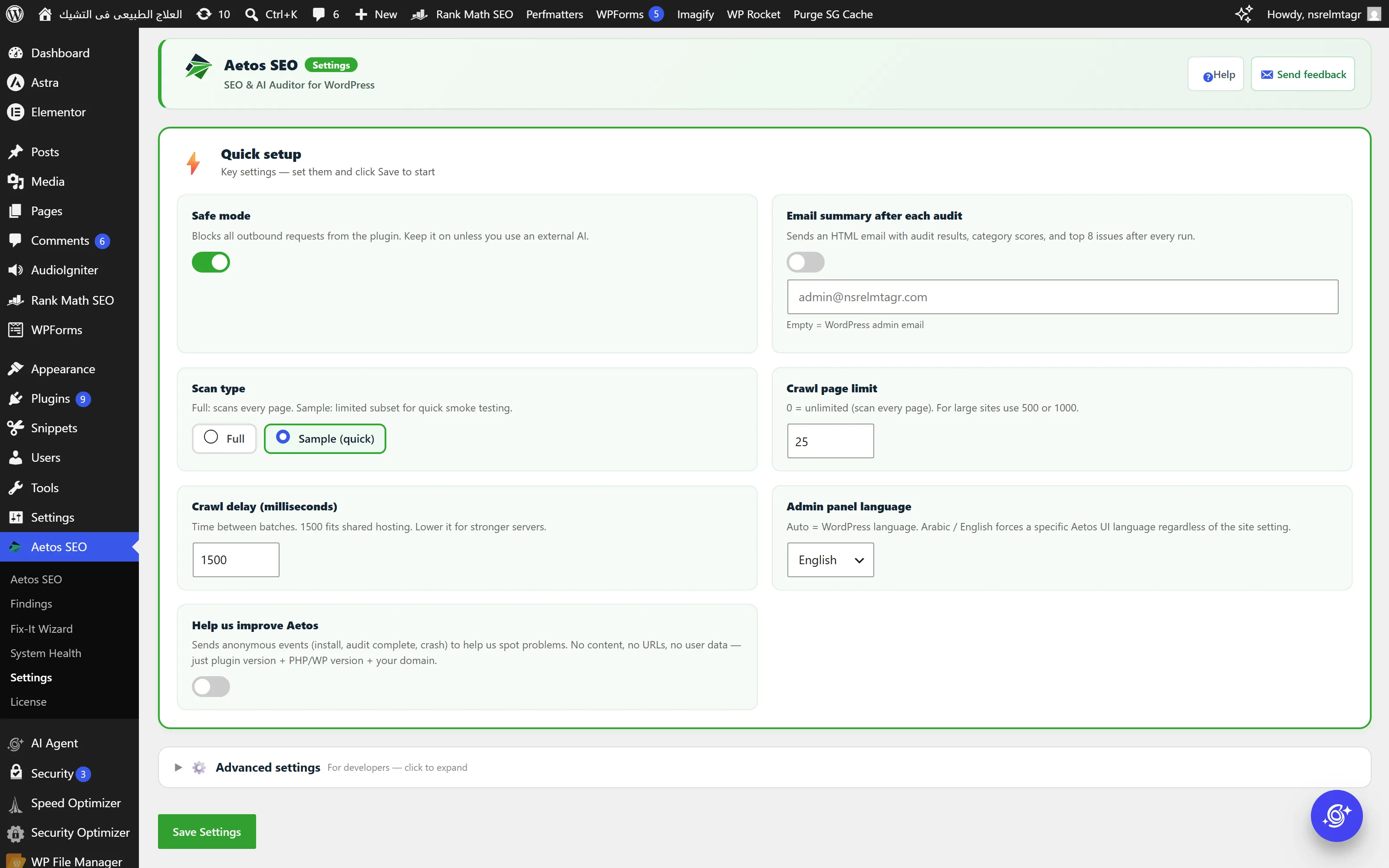Click the Appearance brush icon

[x=16, y=368]
